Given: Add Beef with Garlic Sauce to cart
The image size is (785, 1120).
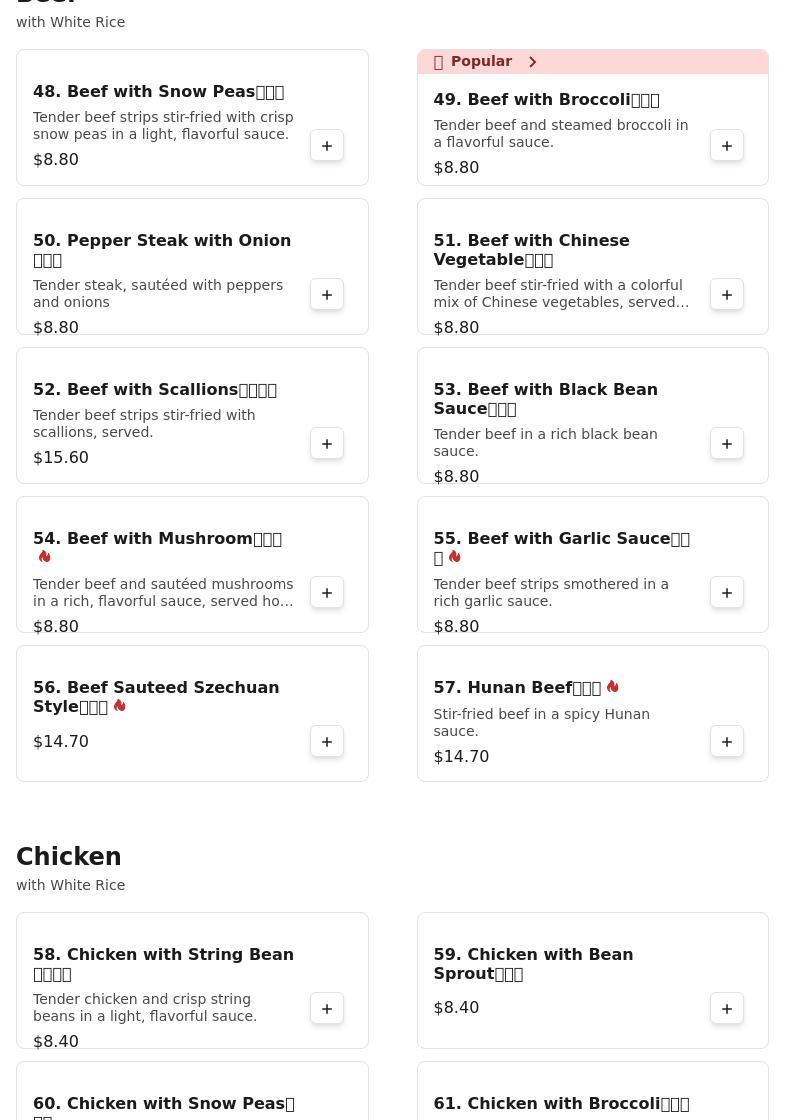Looking at the screenshot, I should coord(727,593).
